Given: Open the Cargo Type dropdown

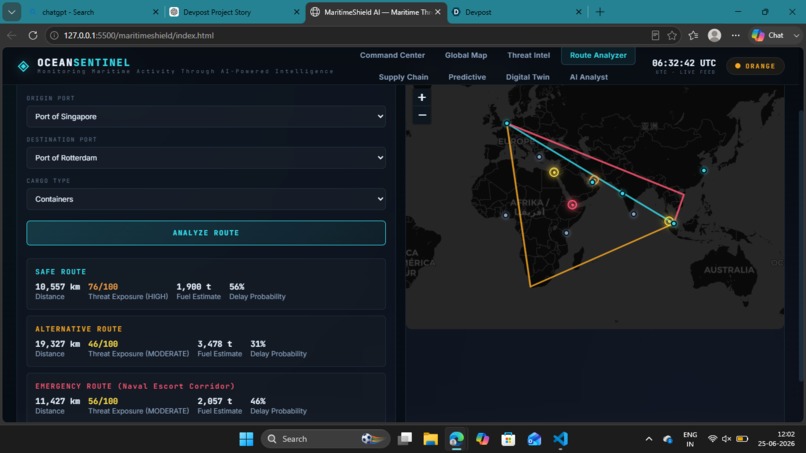Looking at the screenshot, I should point(206,199).
